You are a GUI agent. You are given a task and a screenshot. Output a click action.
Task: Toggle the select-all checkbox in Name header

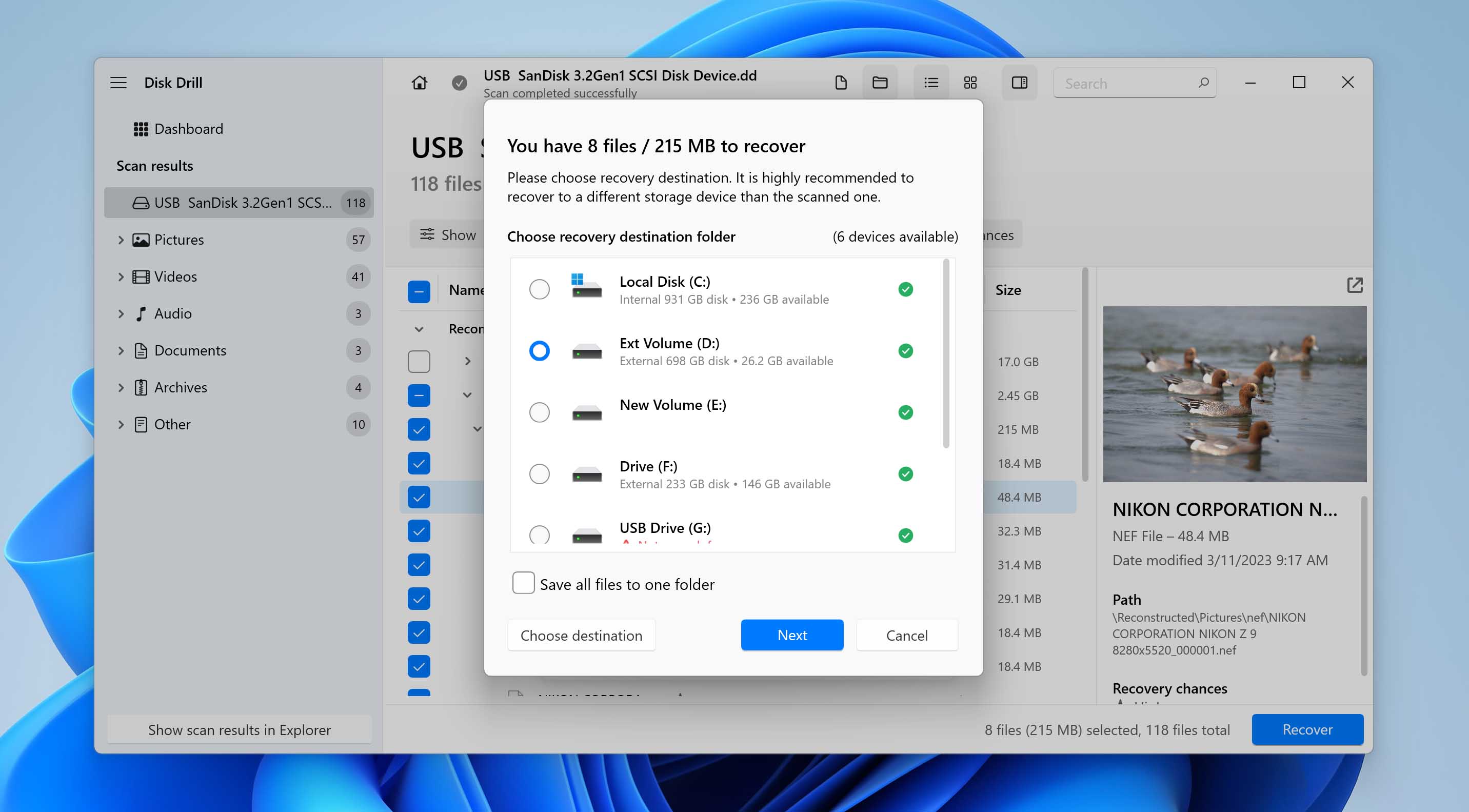click(x=419, y=292)
